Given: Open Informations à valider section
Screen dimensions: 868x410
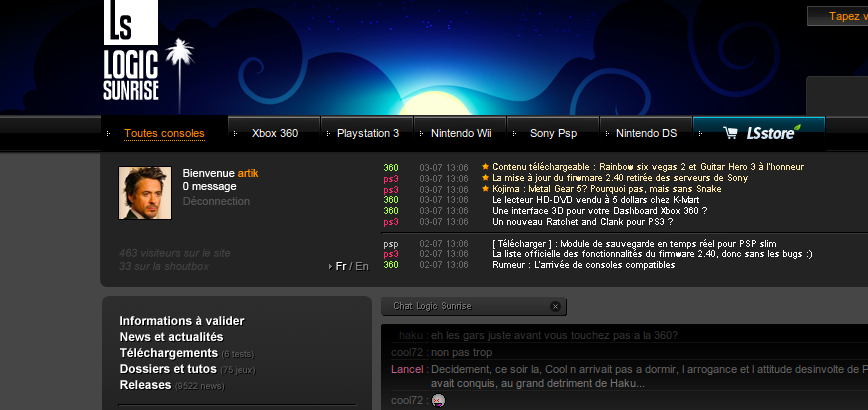Looking at the screenshot, I should click(182, 321).
